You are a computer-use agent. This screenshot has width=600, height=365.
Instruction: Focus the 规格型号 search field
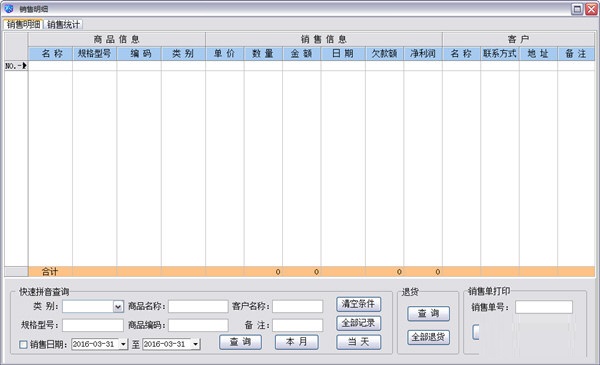(x=93, y=325)
